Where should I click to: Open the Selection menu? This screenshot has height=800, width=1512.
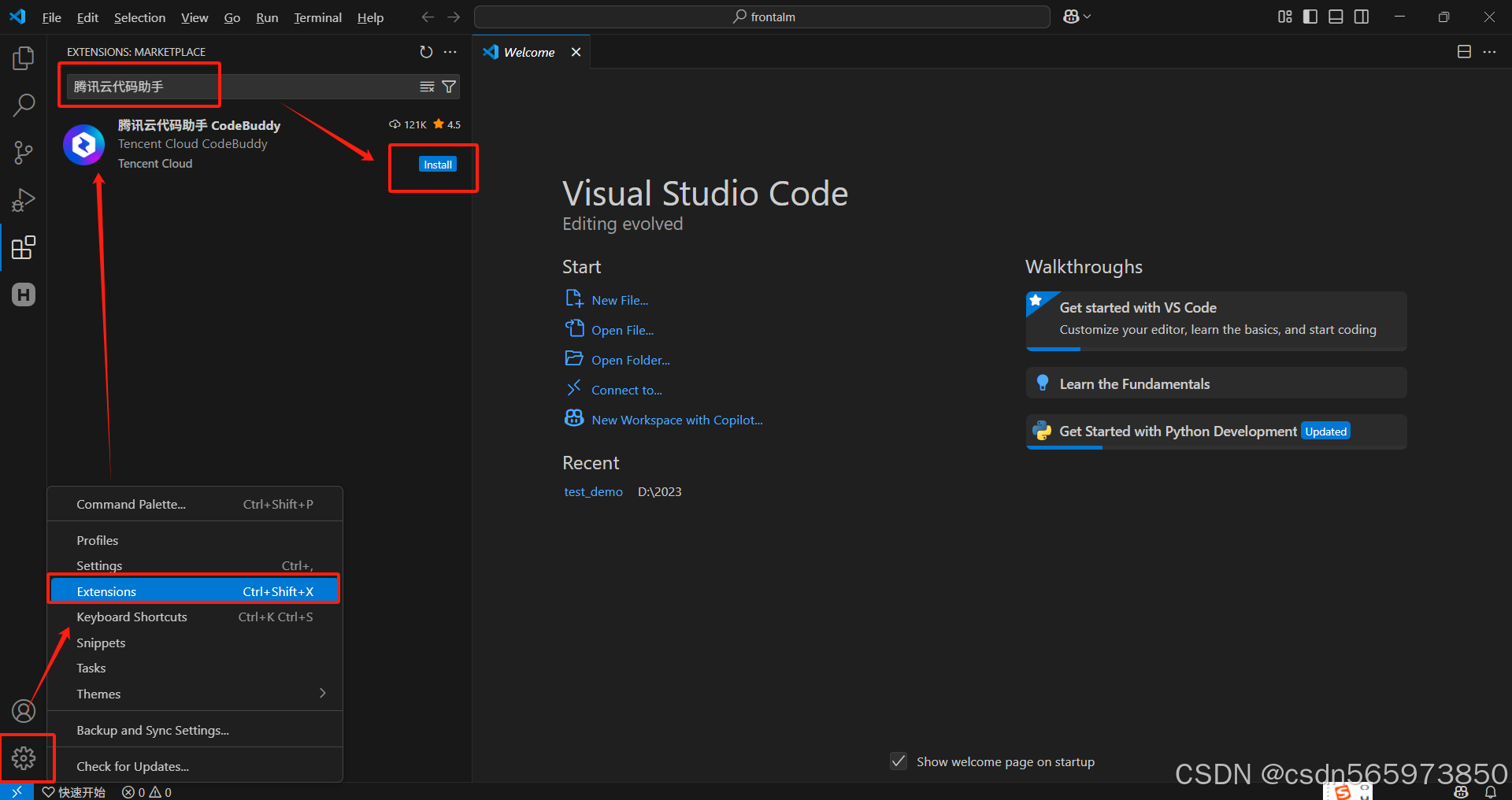coord(139,17)
